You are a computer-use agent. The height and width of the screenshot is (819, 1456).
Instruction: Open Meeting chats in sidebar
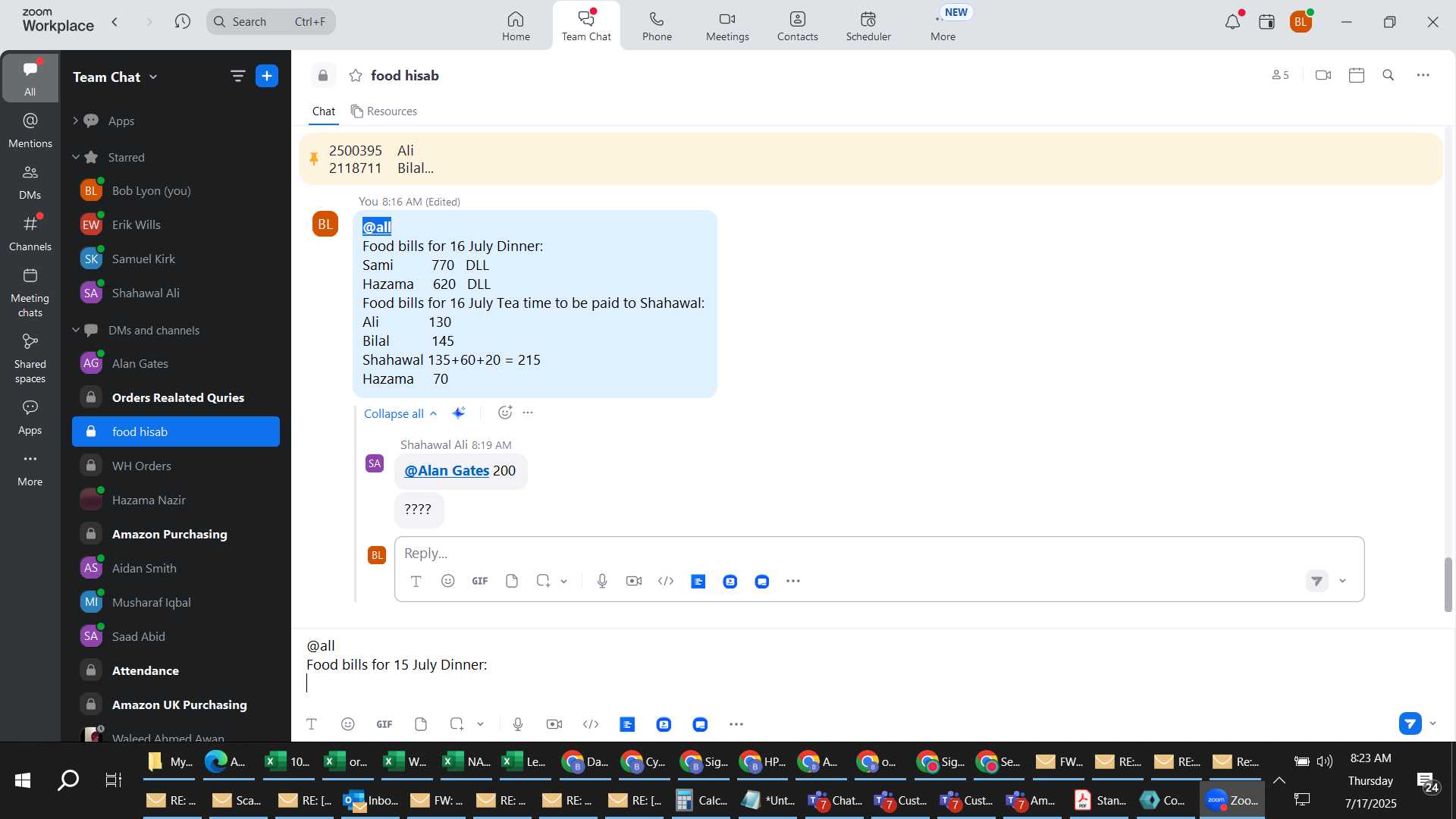click(30, 293)
